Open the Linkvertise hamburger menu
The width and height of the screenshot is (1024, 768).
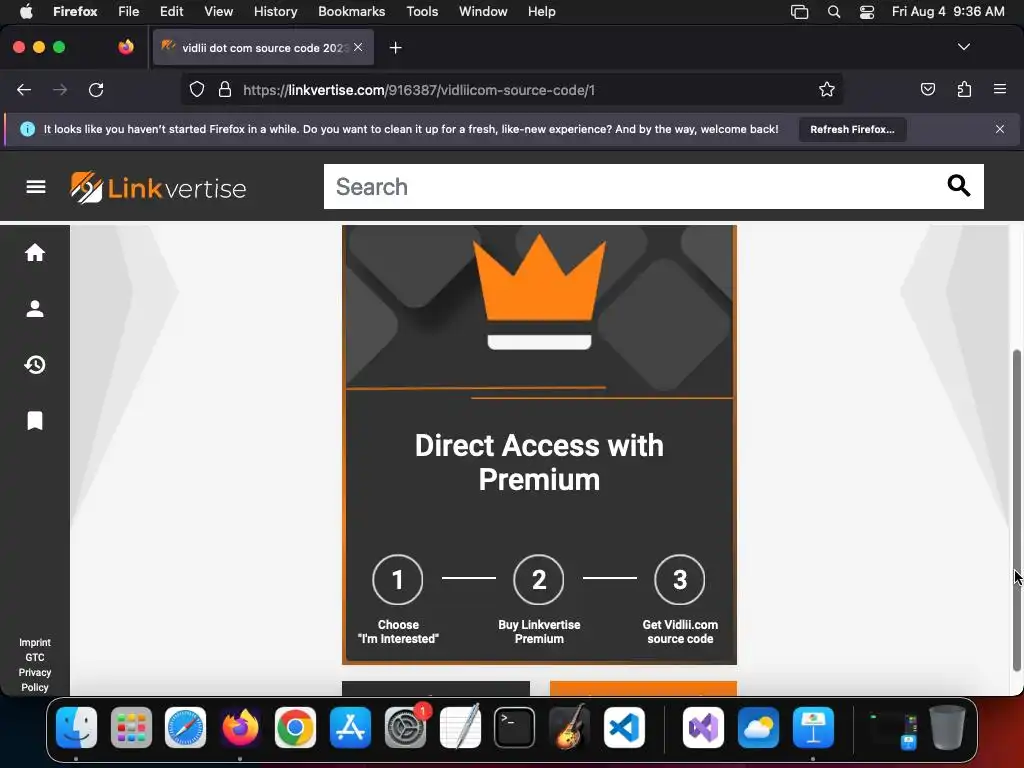(x=36, y=187)
